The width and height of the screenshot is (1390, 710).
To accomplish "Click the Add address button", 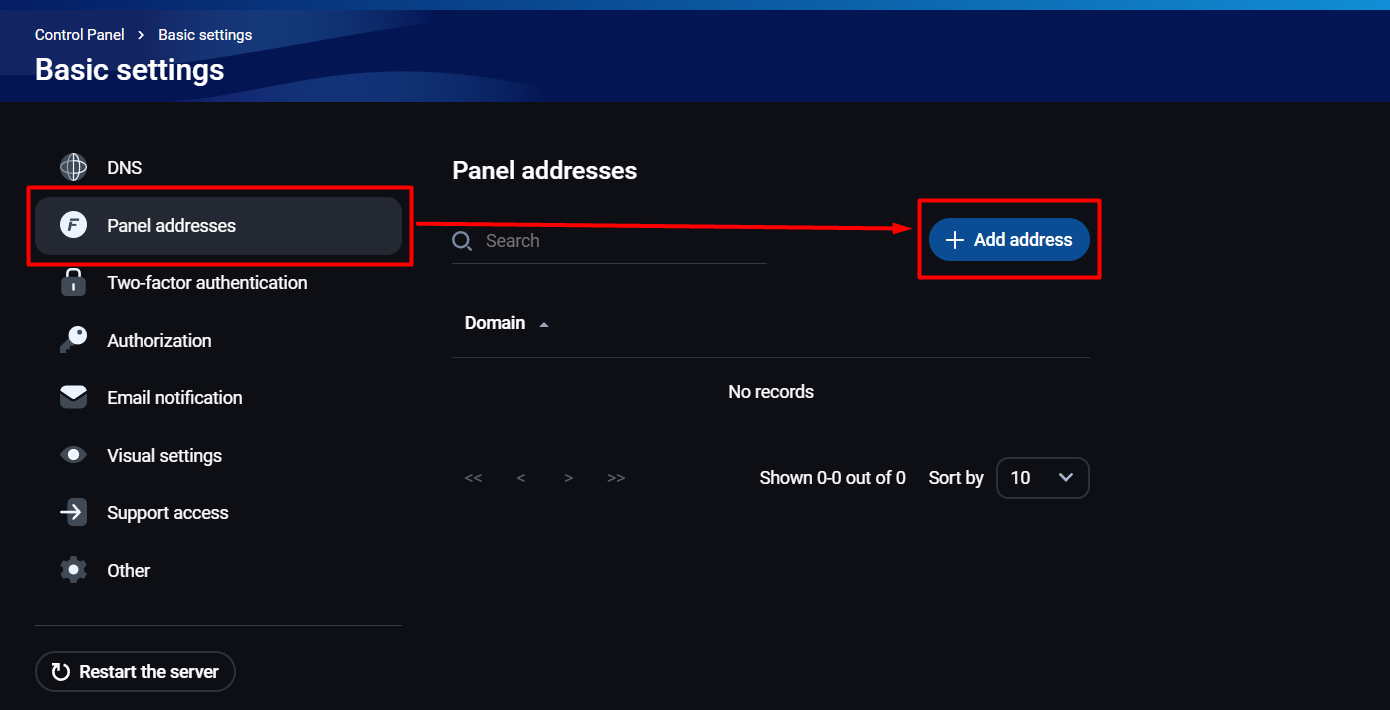I will [1009, 240].
